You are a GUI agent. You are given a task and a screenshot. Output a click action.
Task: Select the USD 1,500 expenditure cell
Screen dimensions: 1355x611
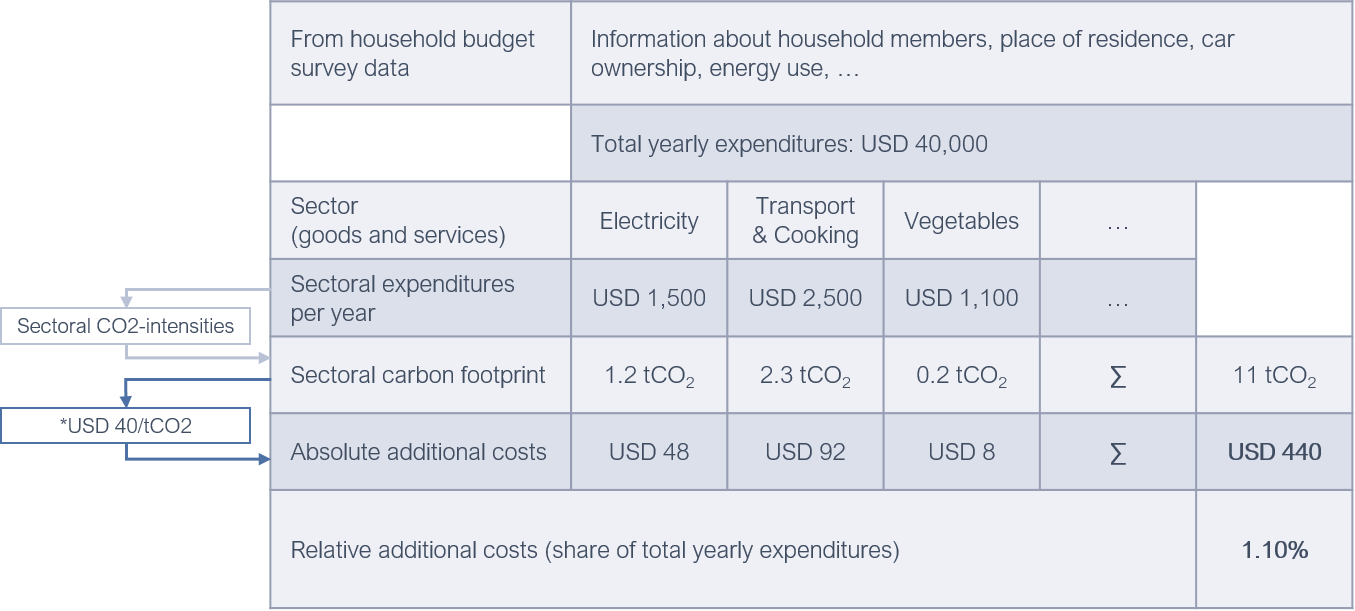point(649,298)
